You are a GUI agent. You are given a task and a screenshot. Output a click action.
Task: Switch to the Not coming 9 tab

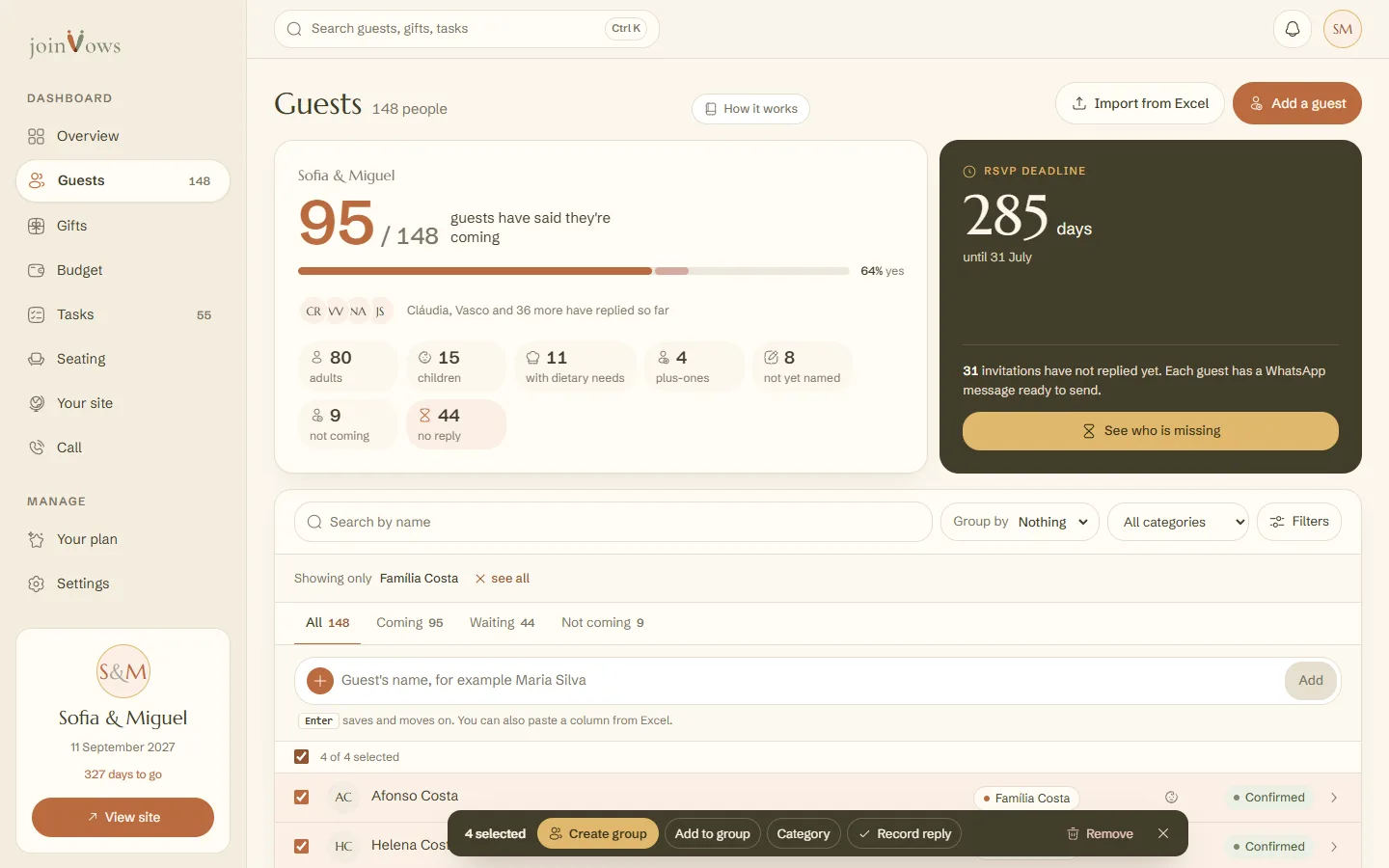tap(603, 623)
